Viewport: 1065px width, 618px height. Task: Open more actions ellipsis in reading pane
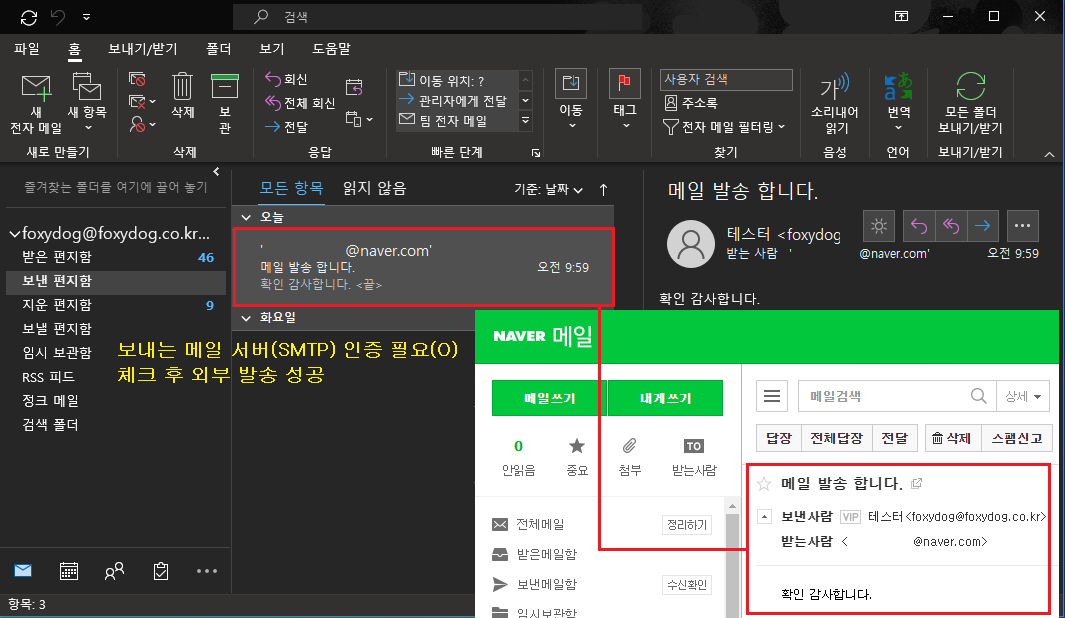(x=1022, y=226)
